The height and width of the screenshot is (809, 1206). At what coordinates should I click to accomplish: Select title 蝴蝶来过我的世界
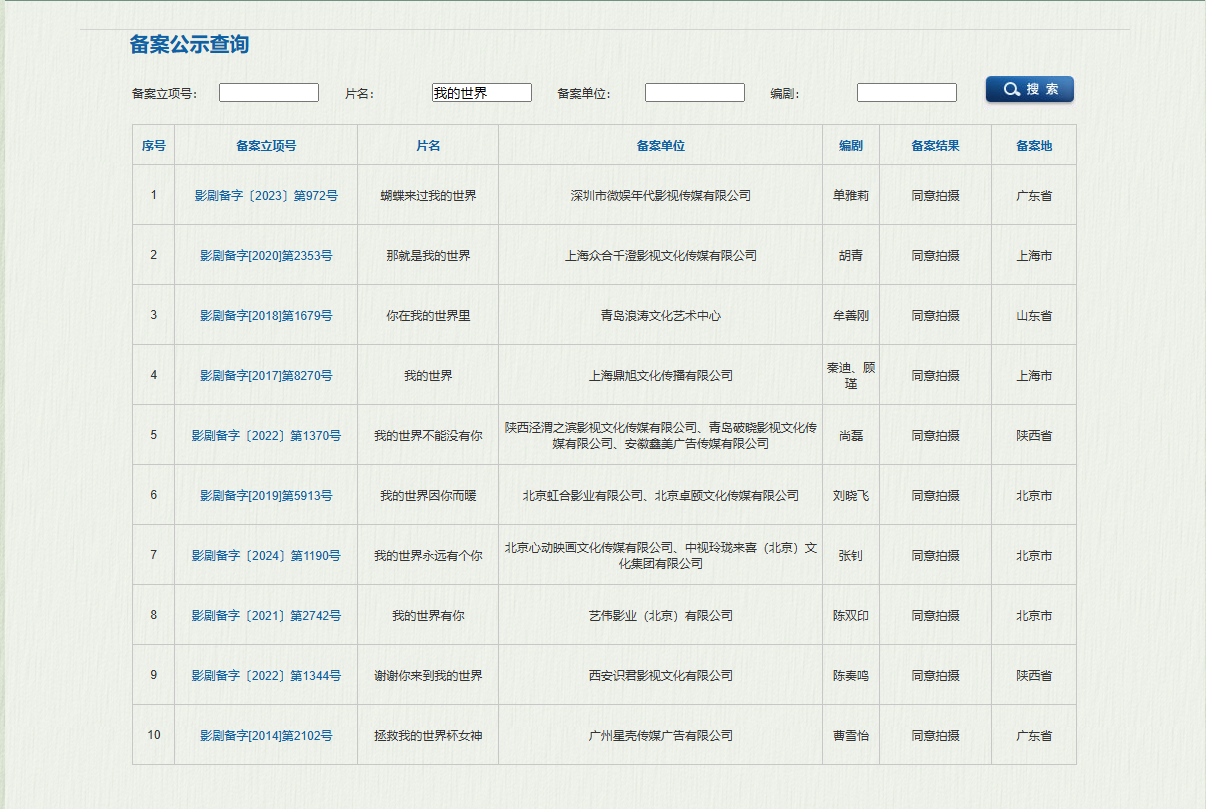click(x=428, y=195)
